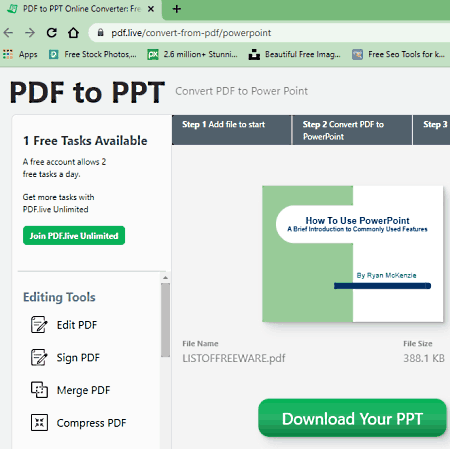Select Step 2 Convert PDF to PowerPoint
450x449 pixels.
point(352,130)
